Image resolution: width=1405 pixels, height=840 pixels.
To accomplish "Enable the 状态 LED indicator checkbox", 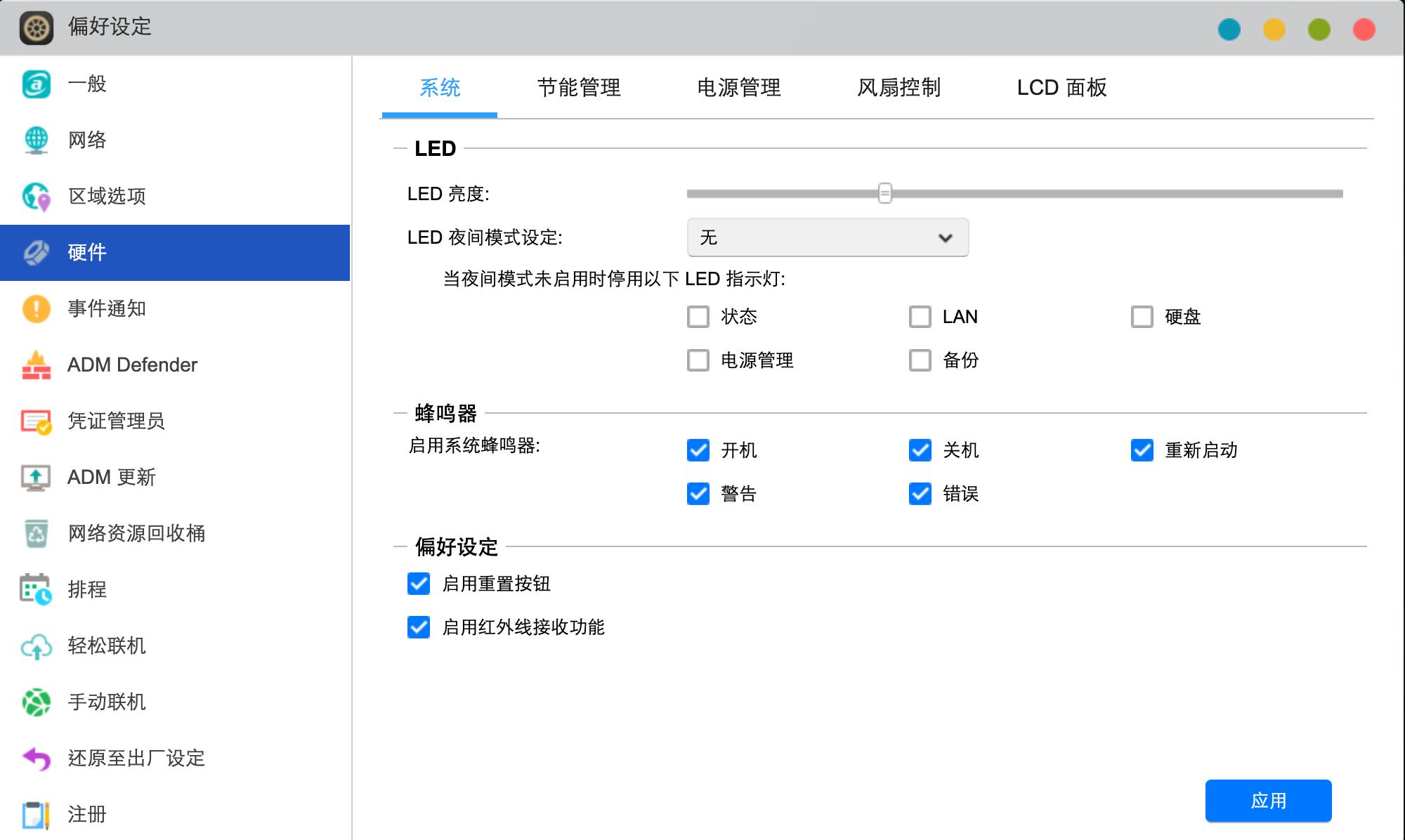I will tap(698, 317).
